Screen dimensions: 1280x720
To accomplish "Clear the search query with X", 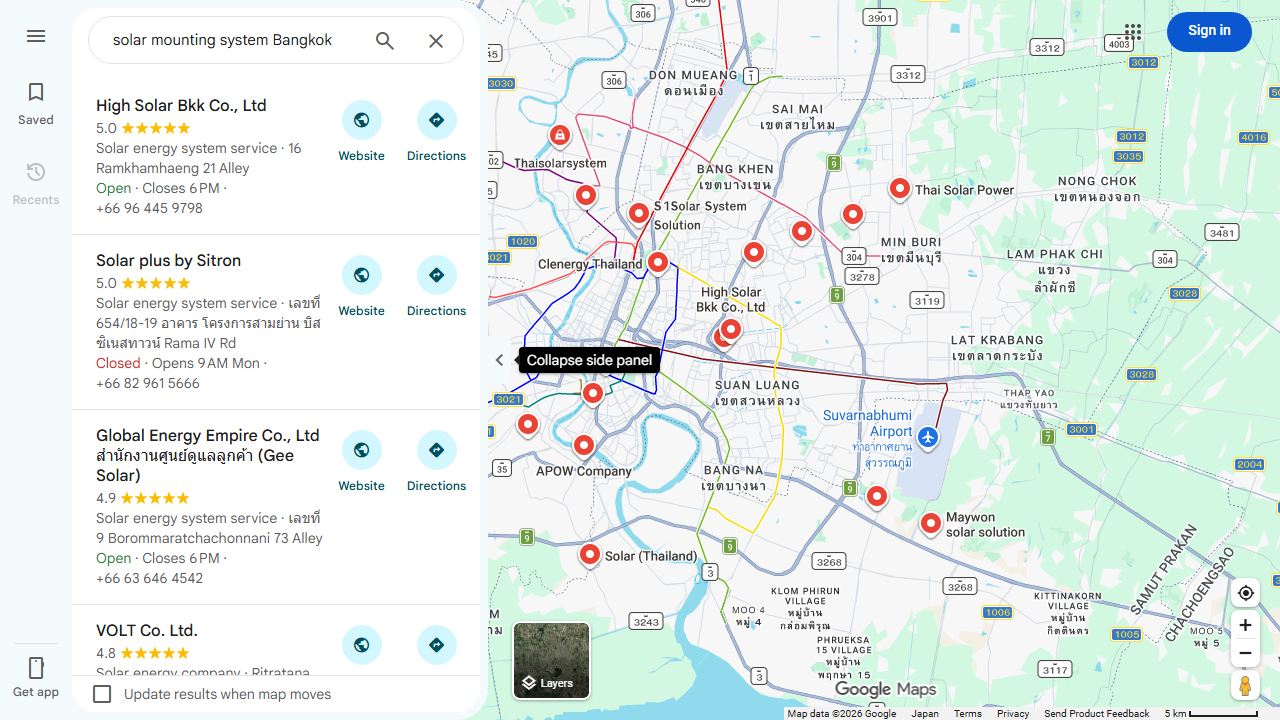I will [x=436, y=40].
